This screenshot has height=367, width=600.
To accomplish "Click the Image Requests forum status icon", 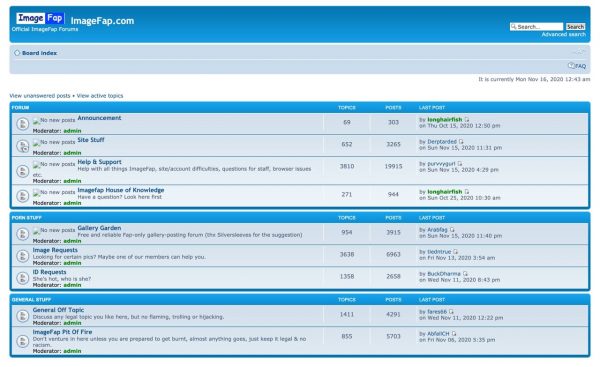I will pyautogui.click(x=23, y=256).
